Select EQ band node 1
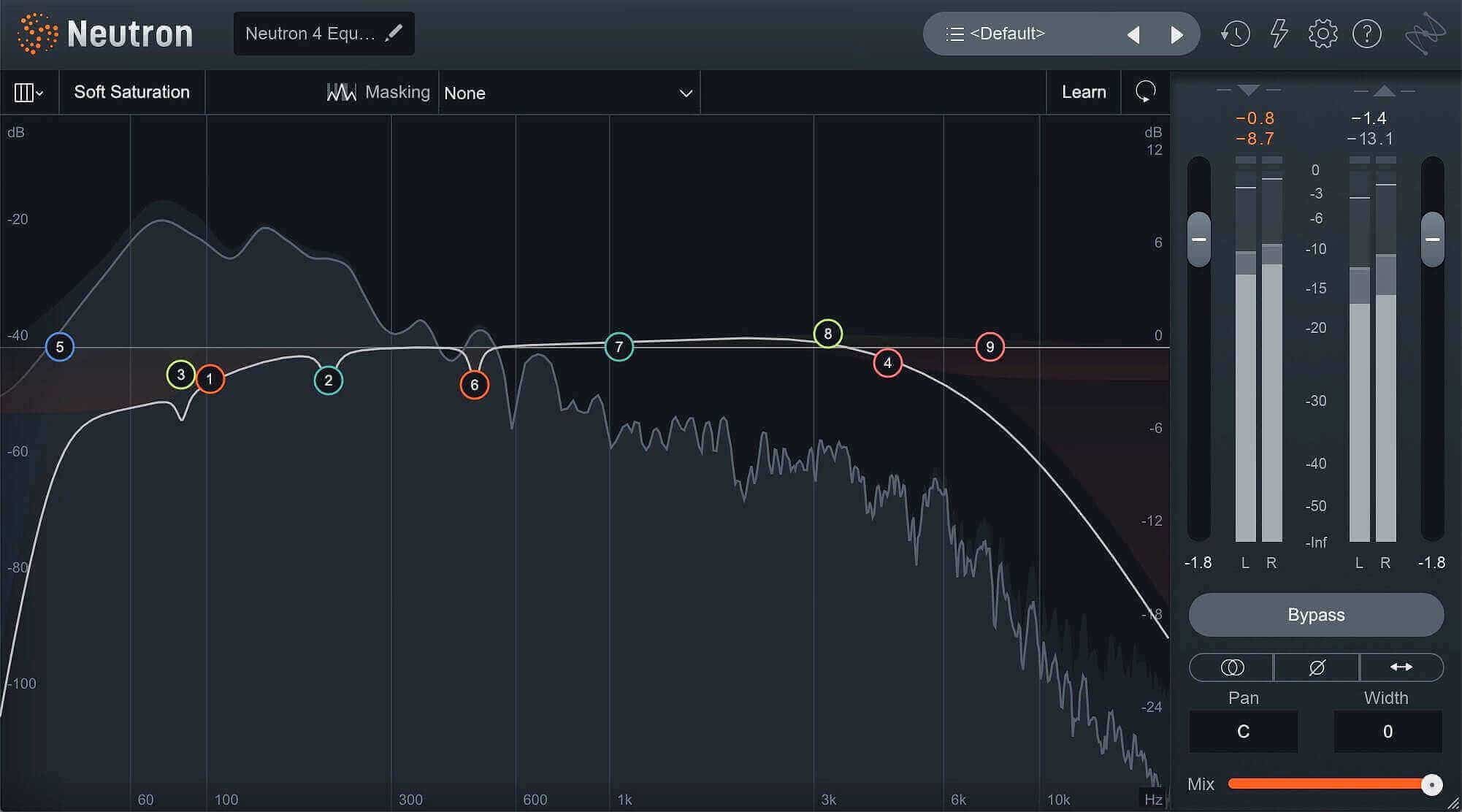The image size is (1462, 812). [210, 379]
